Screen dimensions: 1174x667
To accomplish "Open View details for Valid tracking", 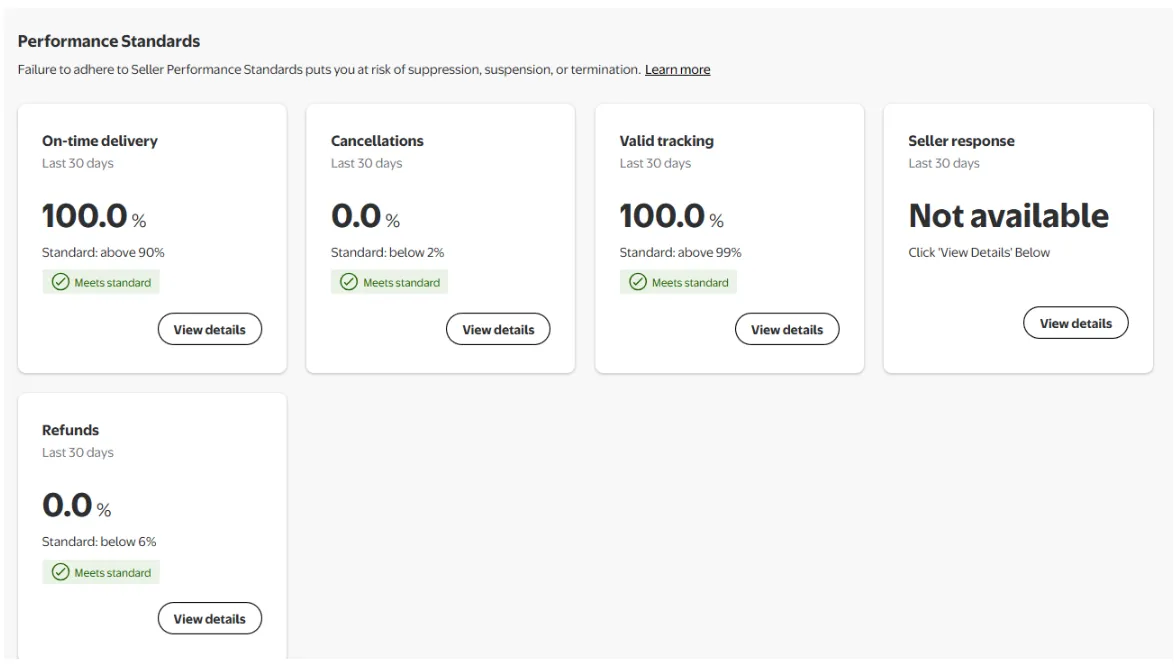I will (x=787, y=329).
